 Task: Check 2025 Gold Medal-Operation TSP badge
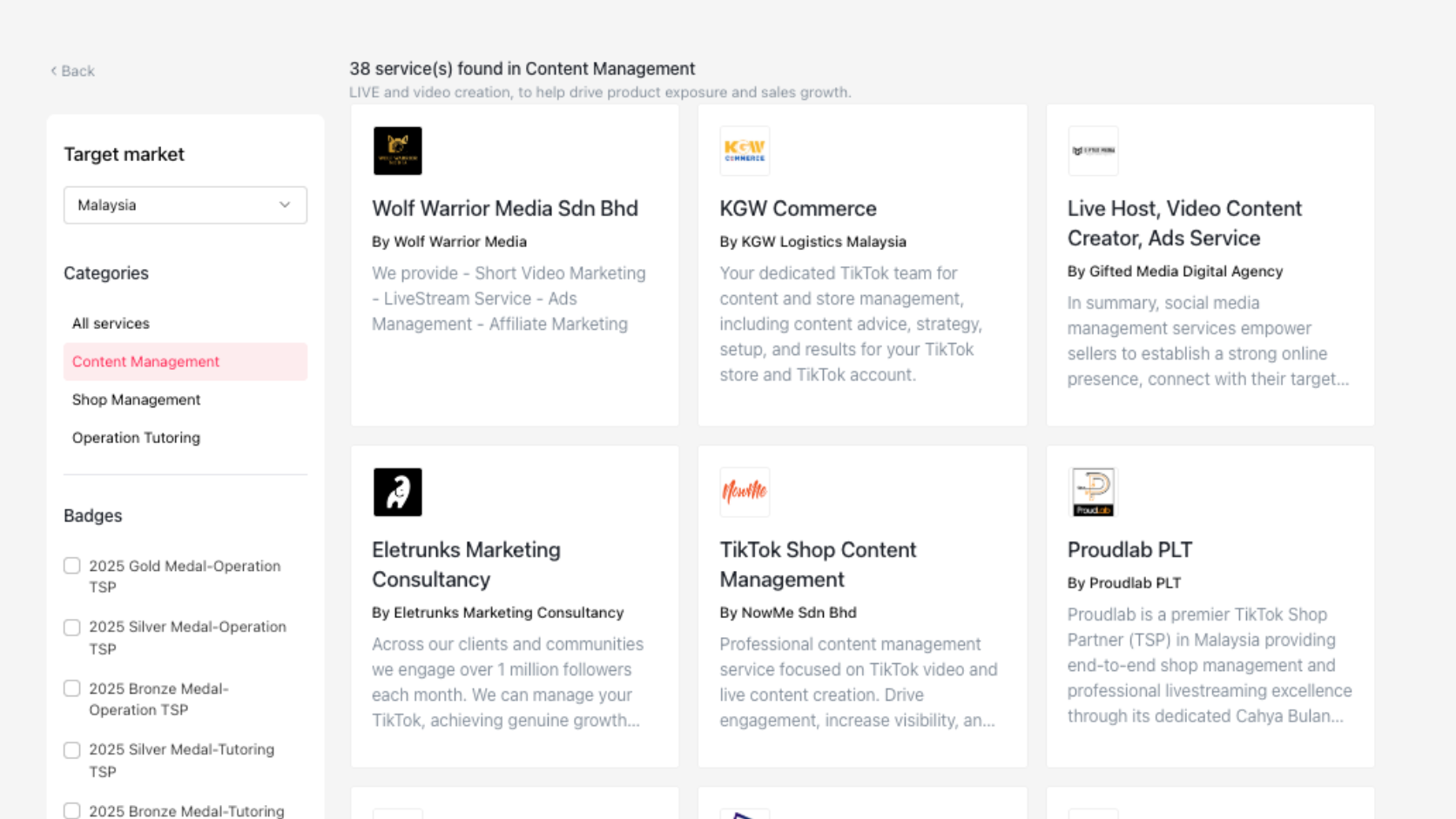point(72,566)
